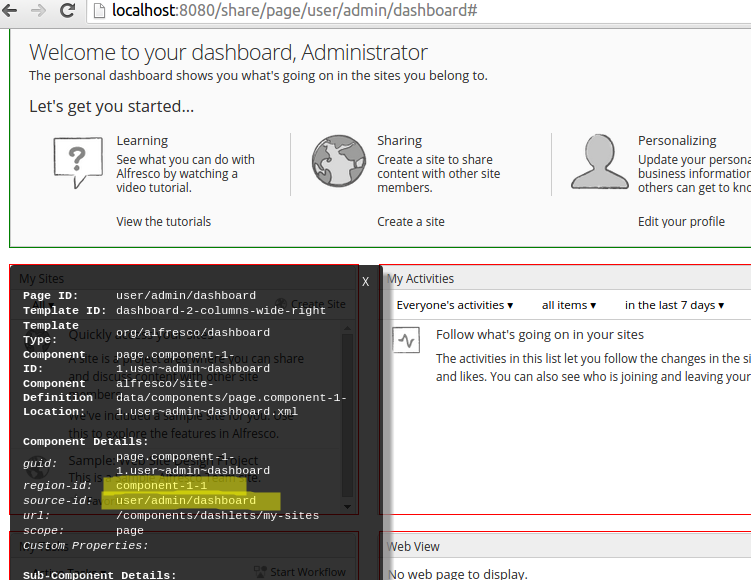
Task: Click the Welcome to your dashboard heading
Action: click(x=228, y=53)
